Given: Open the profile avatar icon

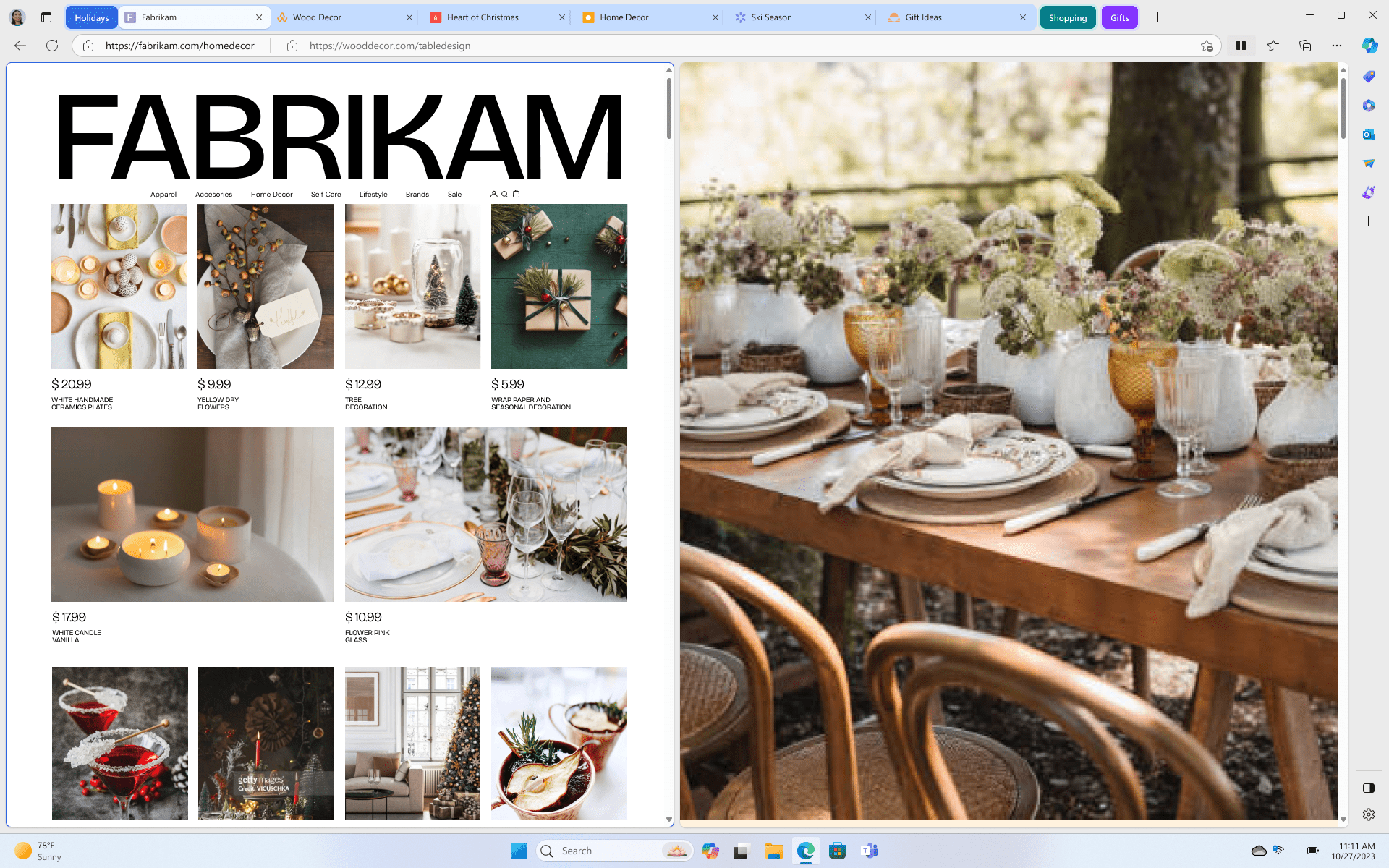Looking at the screenshot, I should point(17,17).
